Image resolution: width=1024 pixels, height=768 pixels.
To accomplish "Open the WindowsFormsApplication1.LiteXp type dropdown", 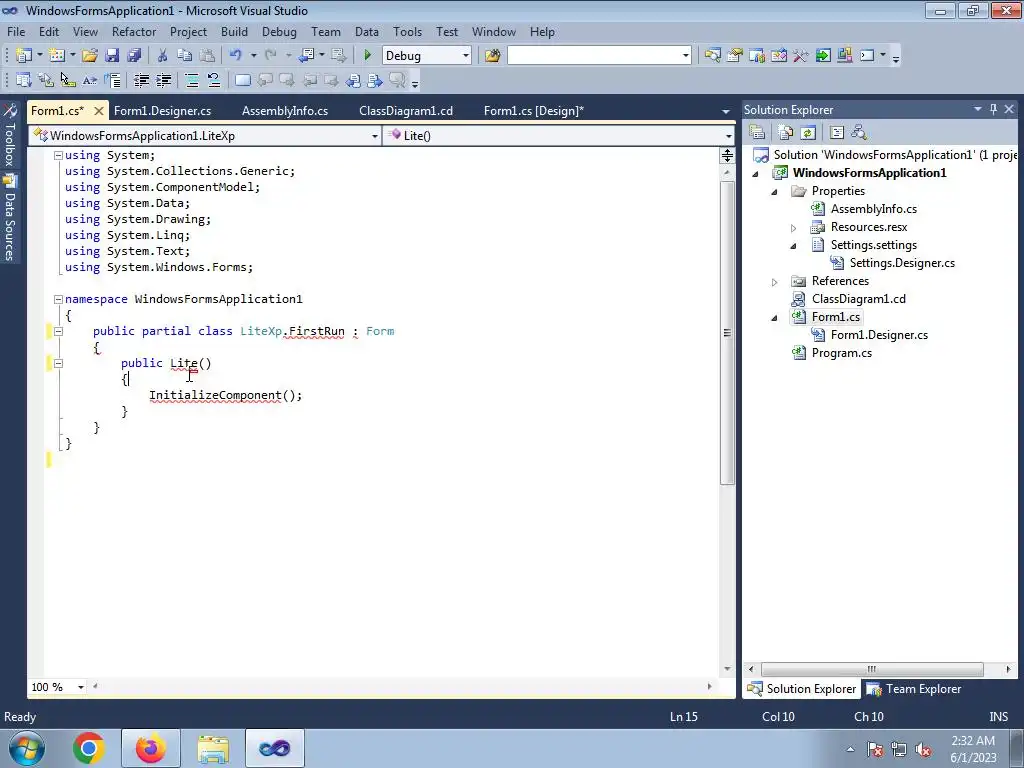I will (374, 136).
